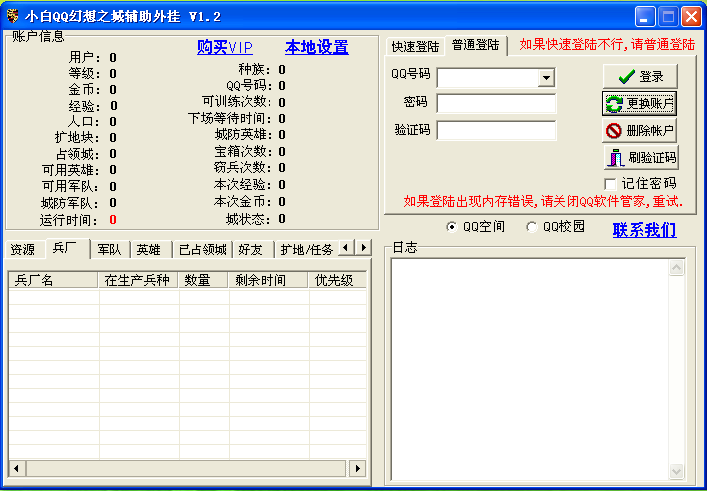Switch to the 扩地/任务 tab
The height and width of the screenshot is (491, 707).
pos(307,250)
